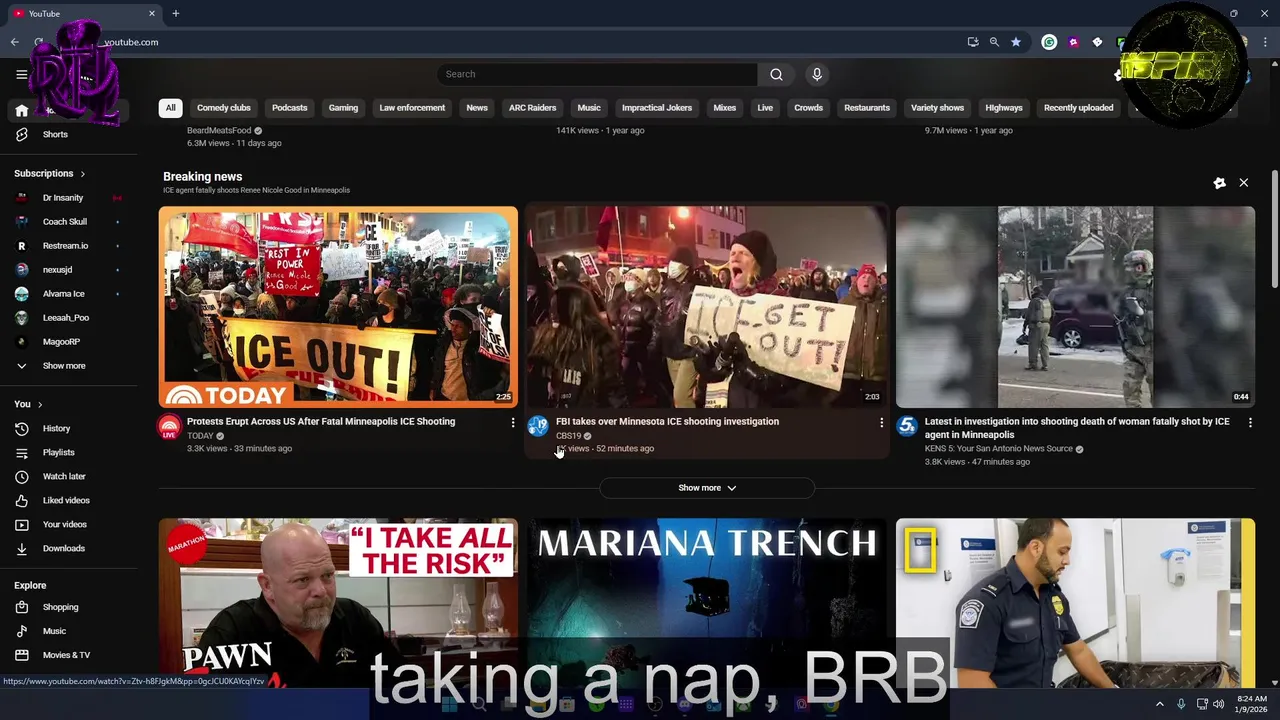Open Chrome three-dot menu
This screenshot has width=1280, height=720.
point(1266,42)
